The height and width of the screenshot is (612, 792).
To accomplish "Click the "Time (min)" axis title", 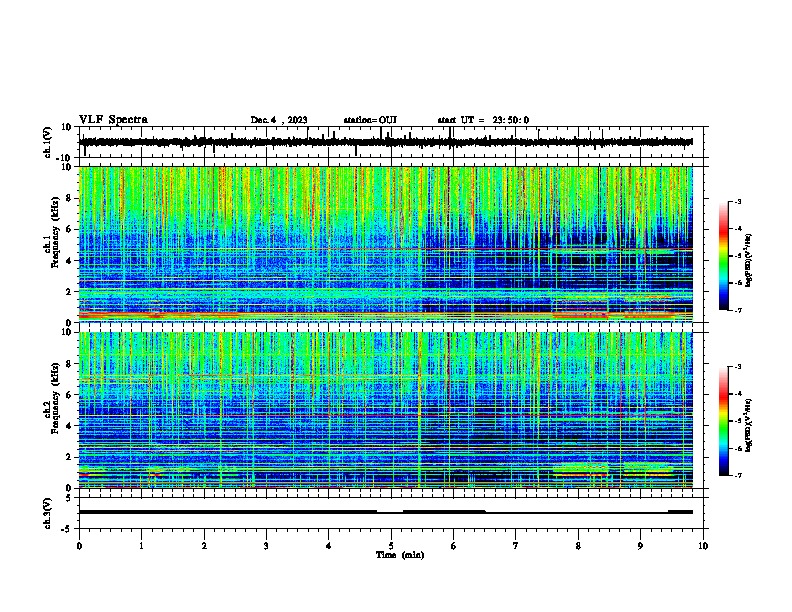I will (x=400, y=555).
